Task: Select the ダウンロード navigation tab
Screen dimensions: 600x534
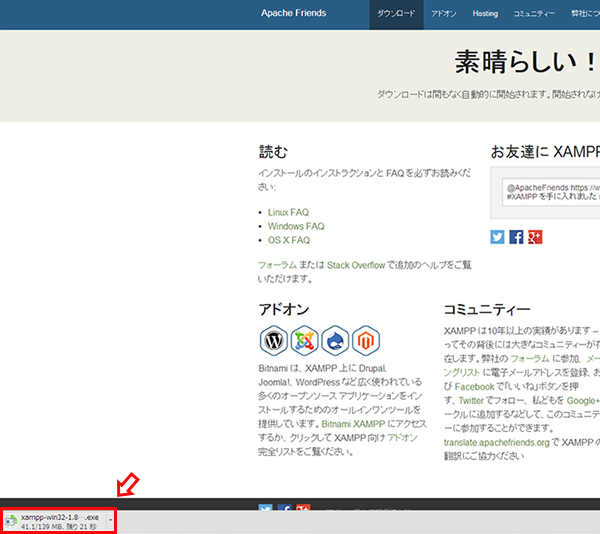Action: click(396, 15)
